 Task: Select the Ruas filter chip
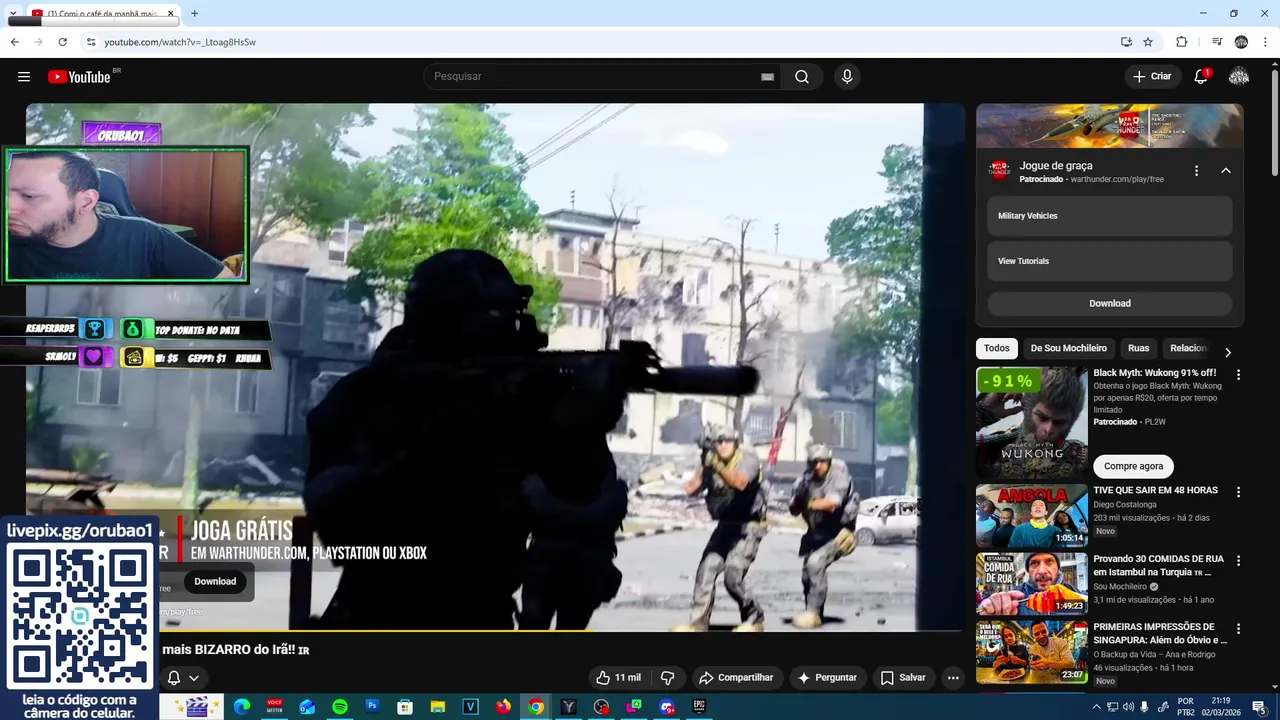[x=1138, y=348]
